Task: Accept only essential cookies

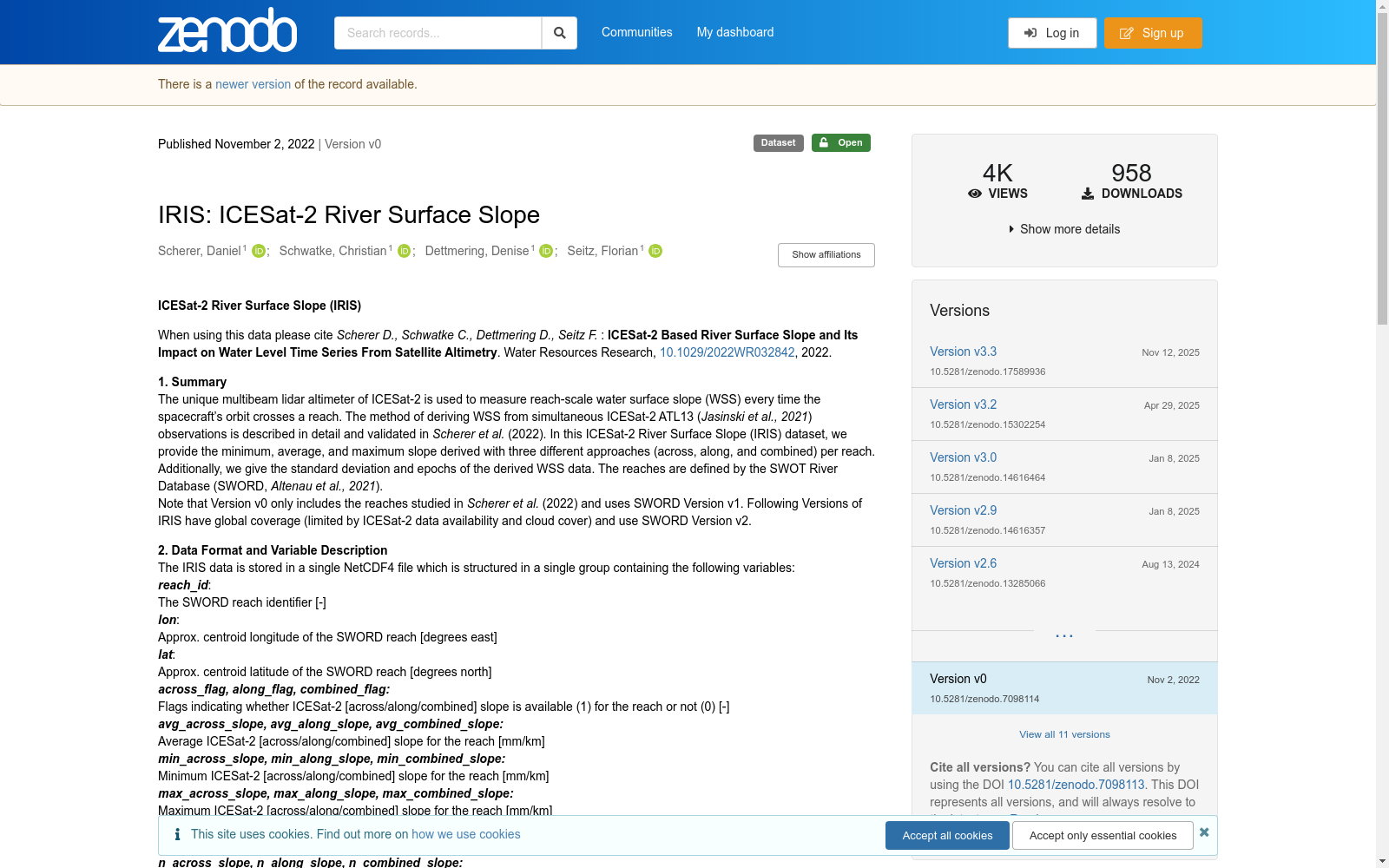Action: (1103, 836)
